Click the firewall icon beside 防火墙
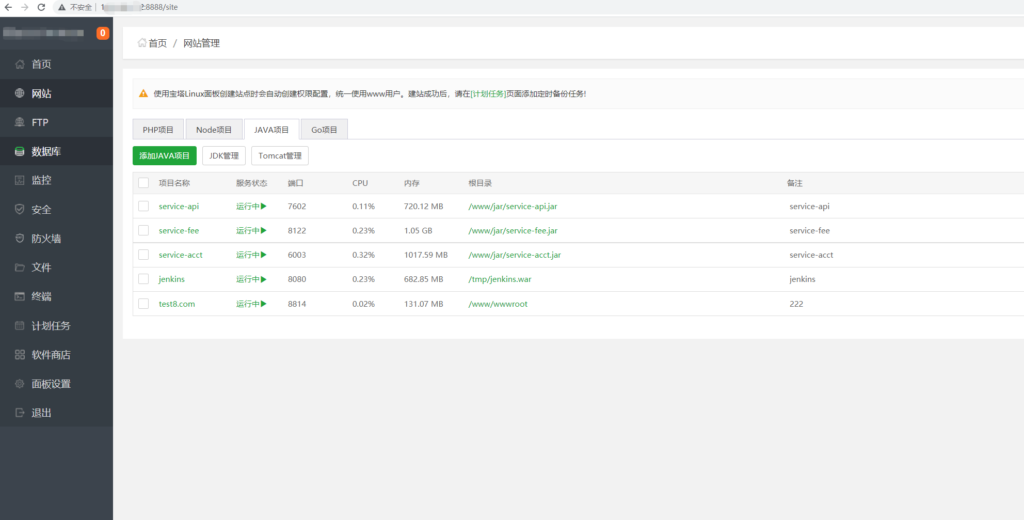This screenshot has height=520, width=1024. (x=20, y=238)
